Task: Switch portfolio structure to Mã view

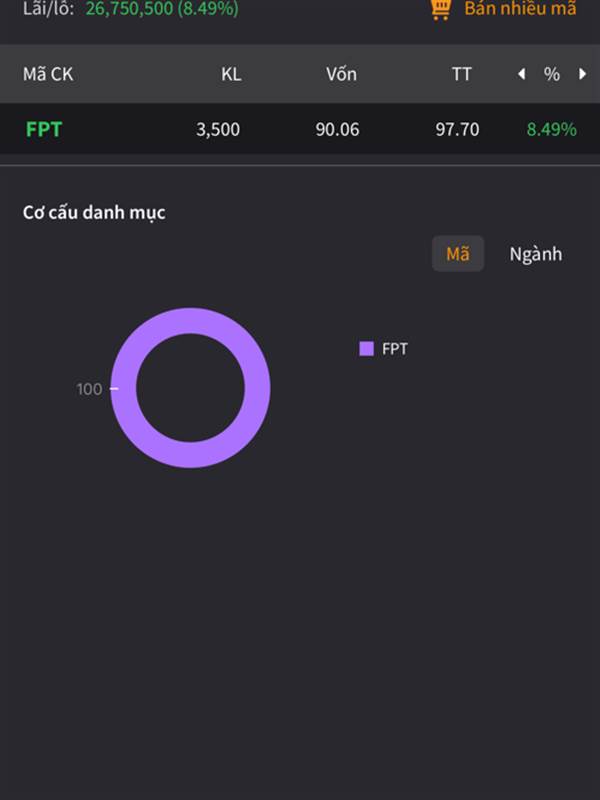Action: point(458,254)
